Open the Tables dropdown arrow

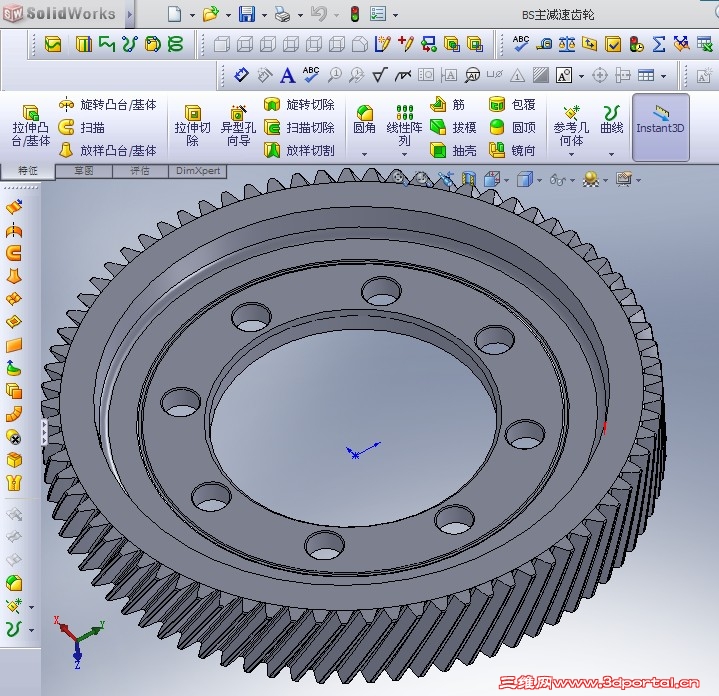(x=664, y=77)
